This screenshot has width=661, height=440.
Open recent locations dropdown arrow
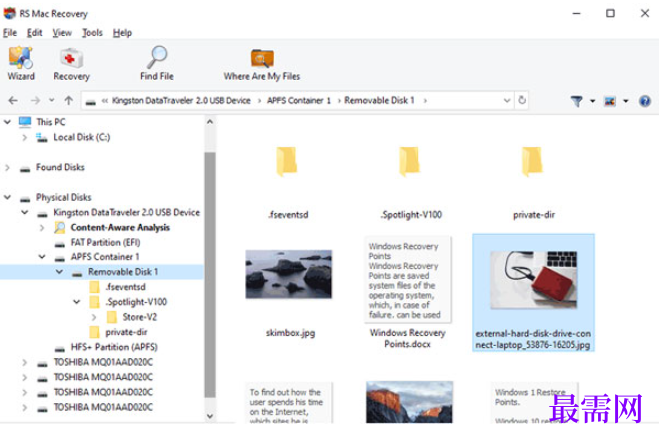51,100
